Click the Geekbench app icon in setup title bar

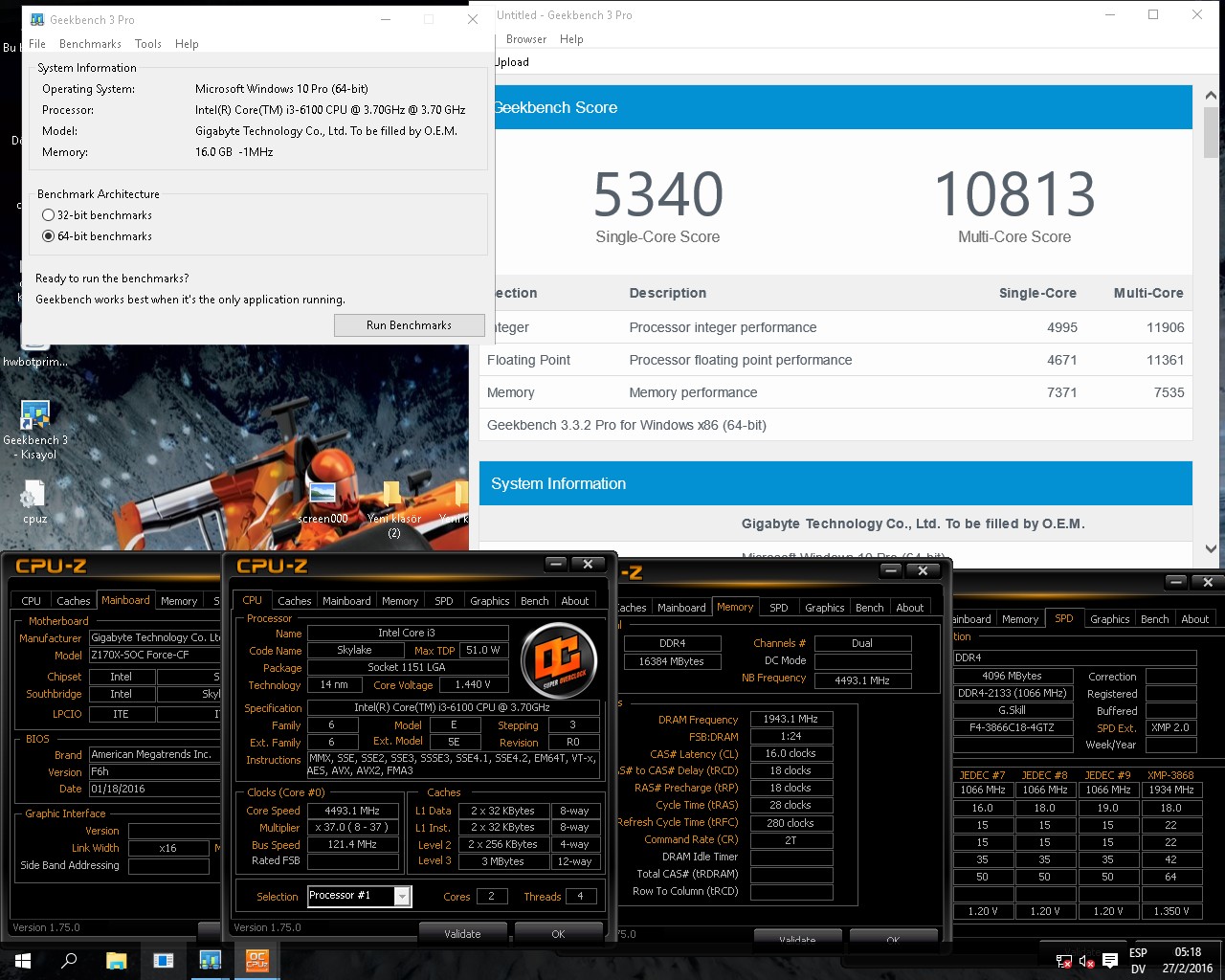(37, 19)
